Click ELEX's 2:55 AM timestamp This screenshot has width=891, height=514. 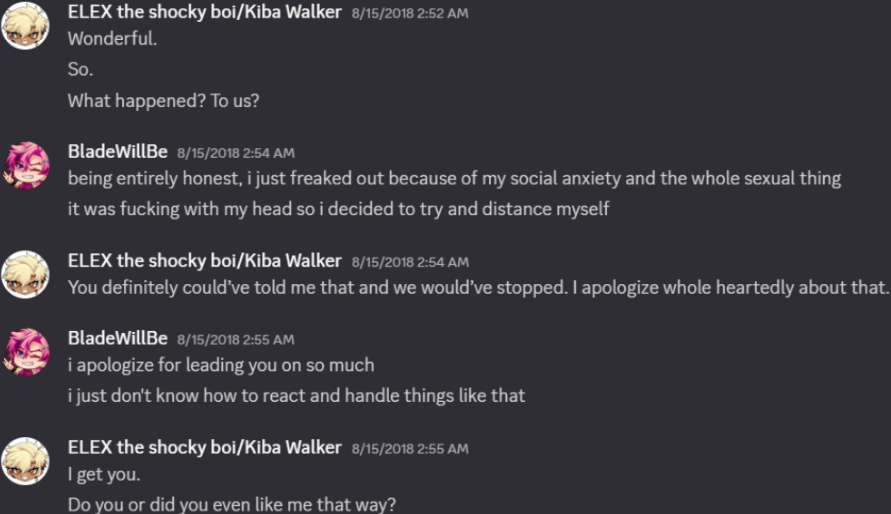pyautogui.click(x=410, y=448)
